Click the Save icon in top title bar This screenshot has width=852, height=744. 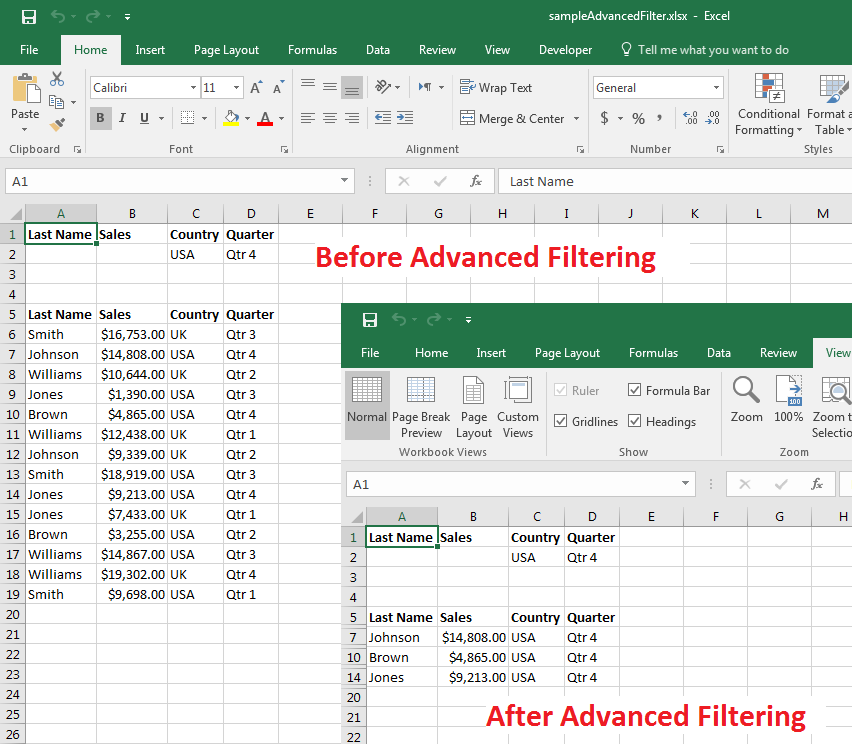29,17
